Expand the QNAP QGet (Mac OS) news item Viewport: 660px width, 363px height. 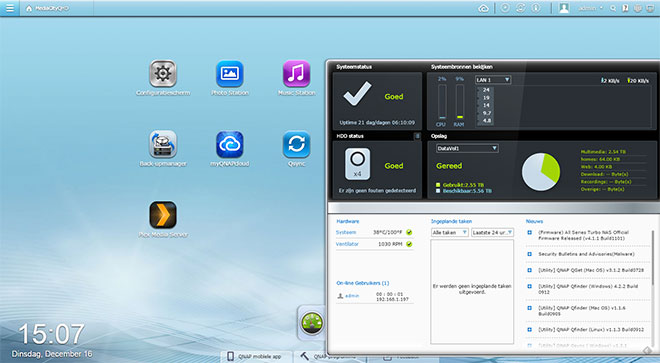[530, 270]
